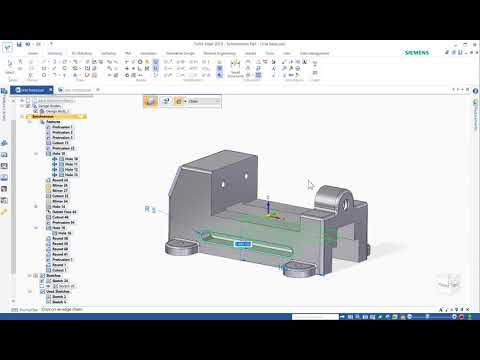Image resolution: width=480 pixels, height=360 pixels.
Task: Toggle the Sketch 24 visibility checkbox
Action: click(42, 281)
